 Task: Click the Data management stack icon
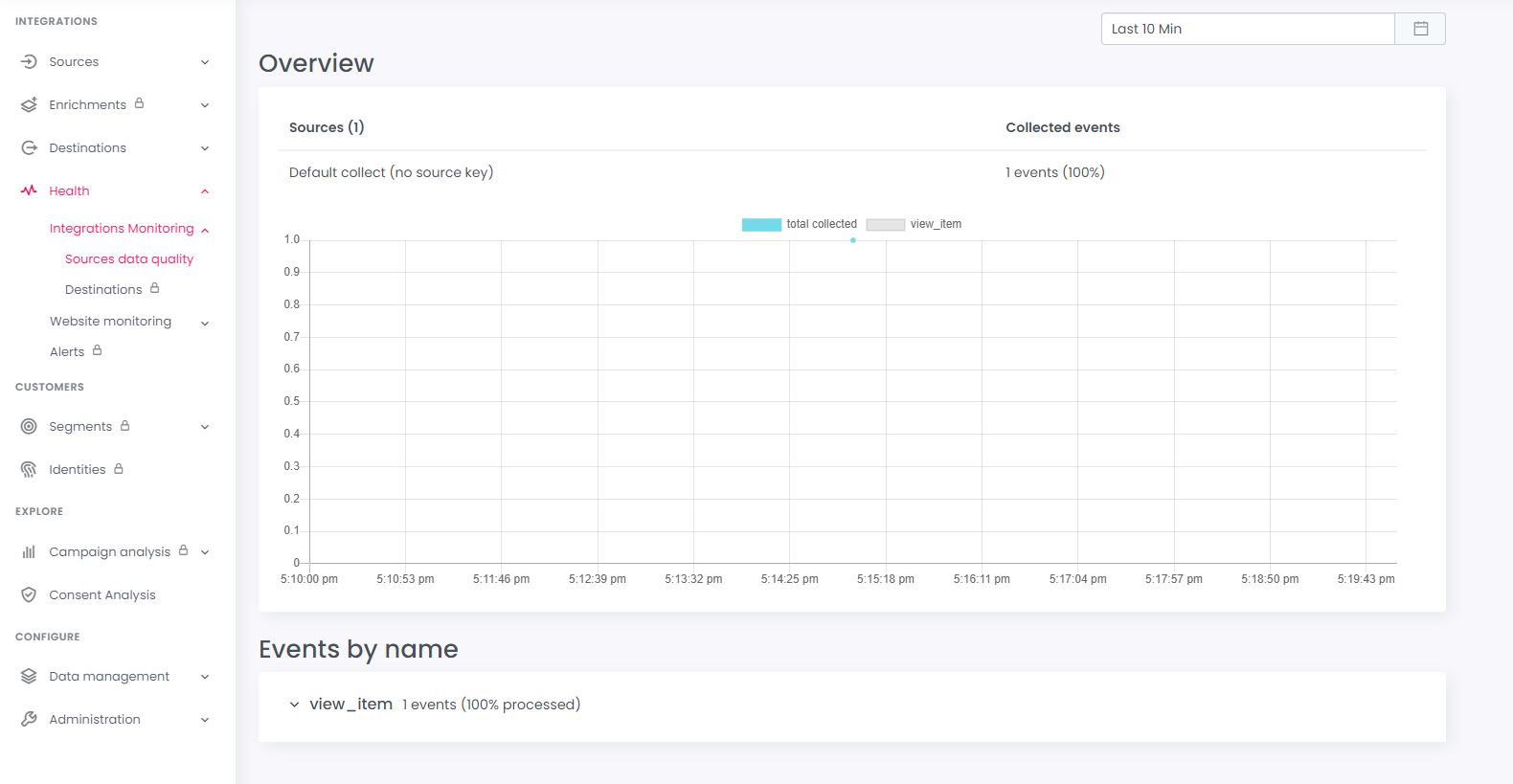[x=29, y=677]
